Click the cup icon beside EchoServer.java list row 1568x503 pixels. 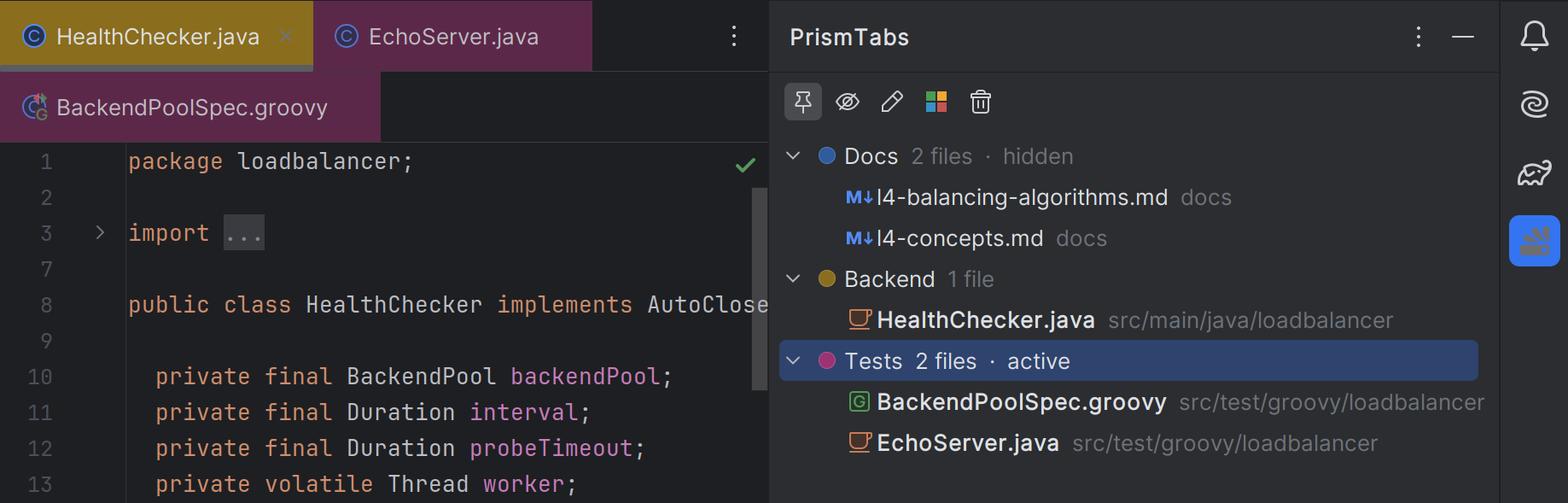860,442
